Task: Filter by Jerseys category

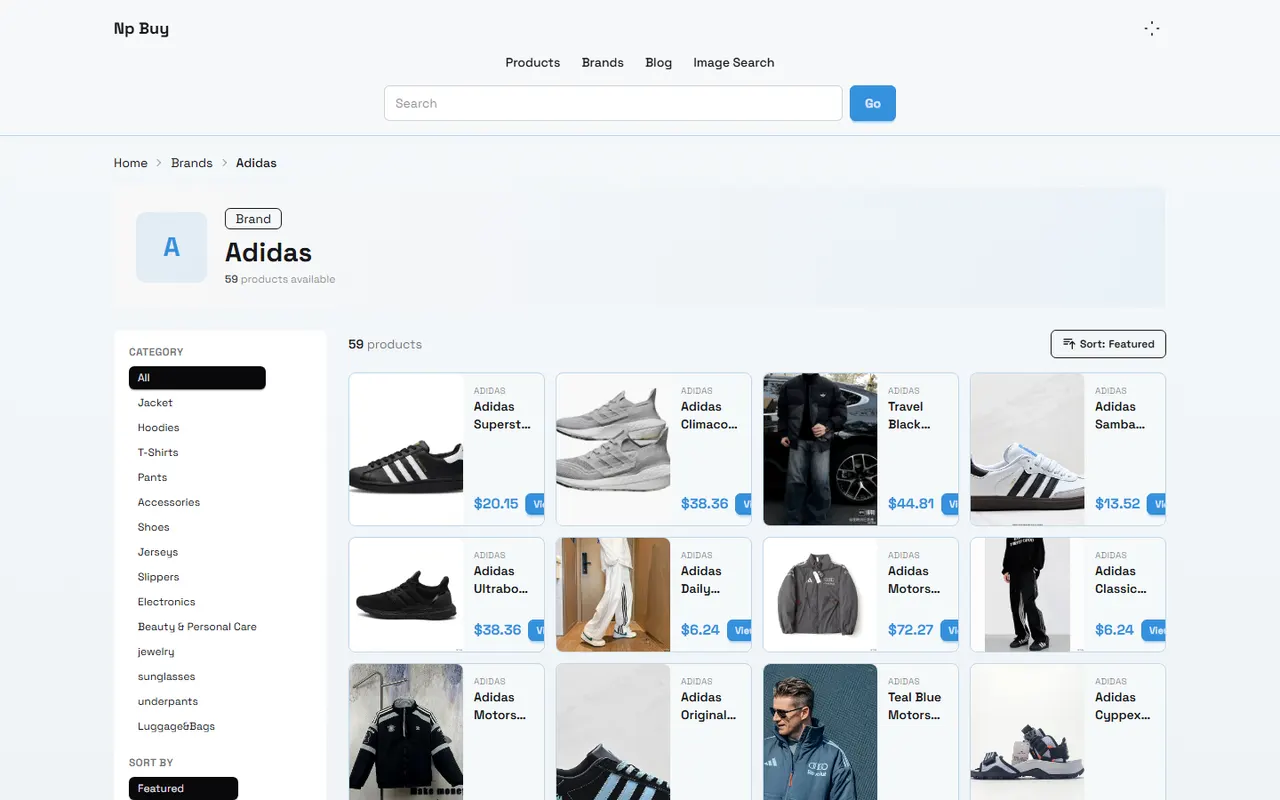Action: point(157,553)
